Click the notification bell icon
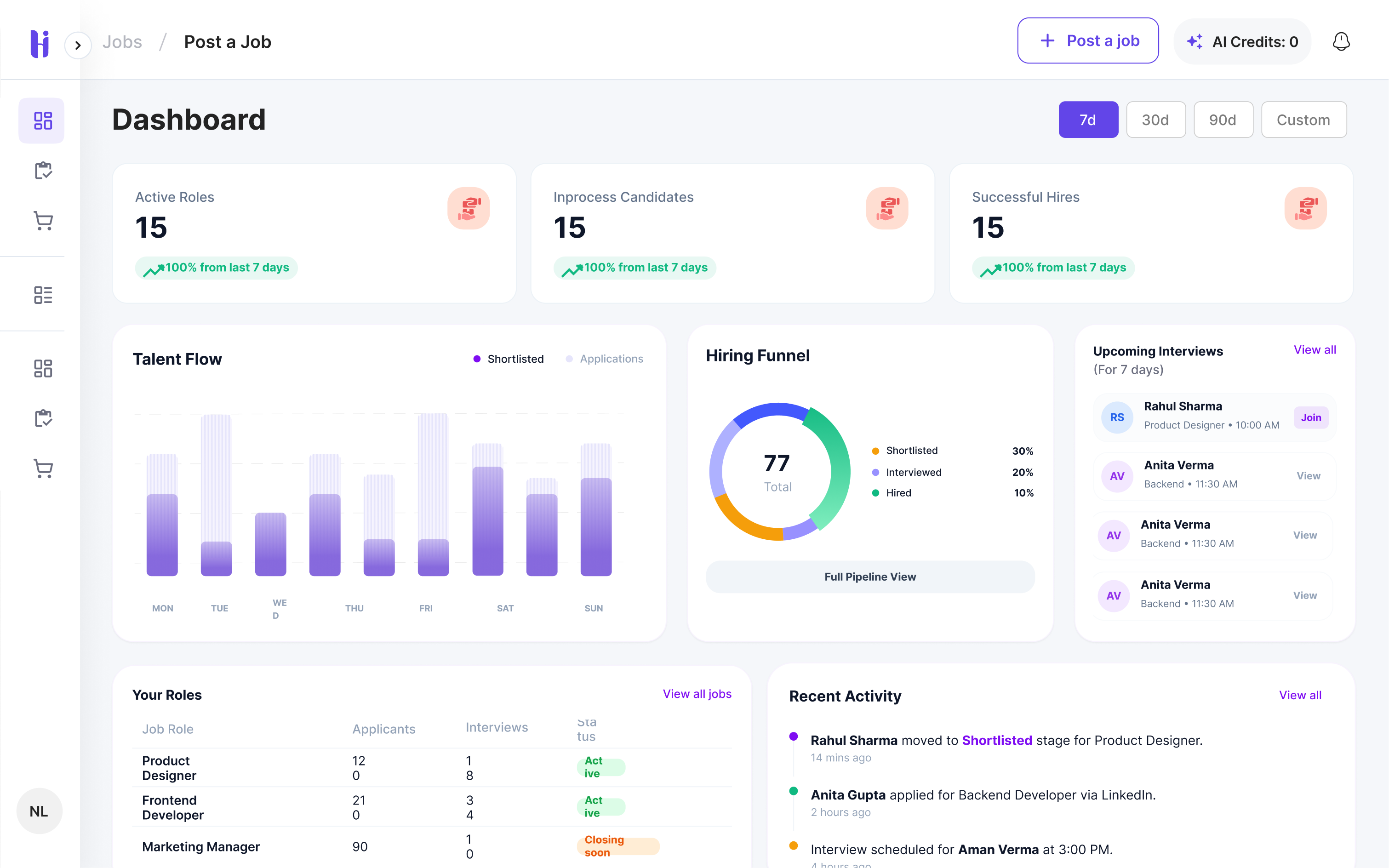The image size is (1389, 868). [x=1341, y=41]
